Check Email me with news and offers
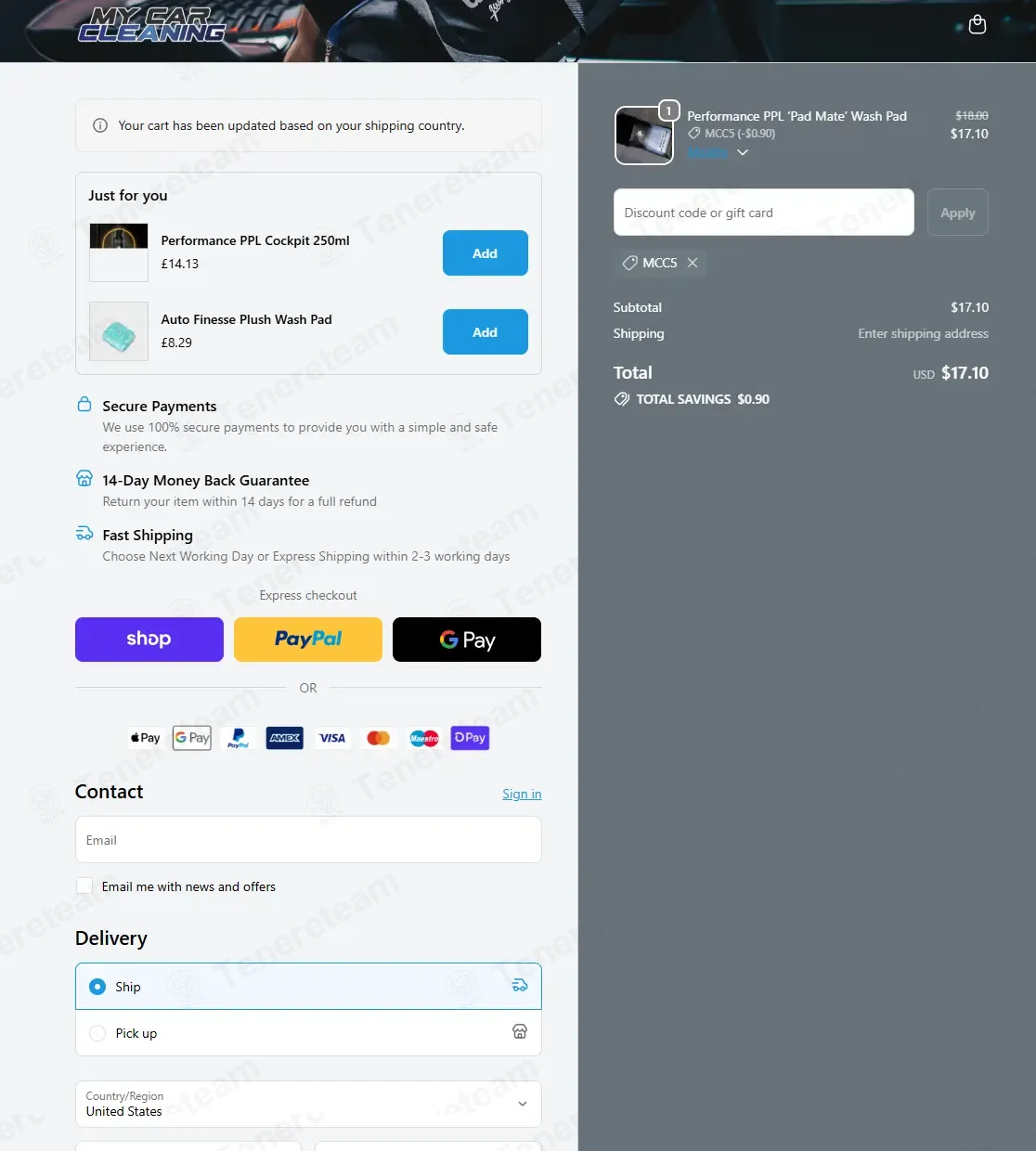The height and width of the screenshot is (1151, 1036). pos(84,886)
